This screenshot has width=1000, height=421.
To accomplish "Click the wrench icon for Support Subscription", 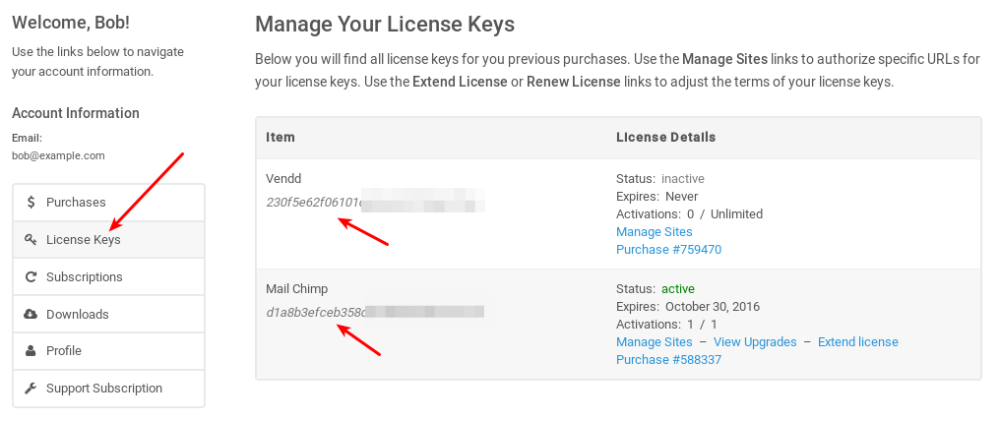I will 31,388.
